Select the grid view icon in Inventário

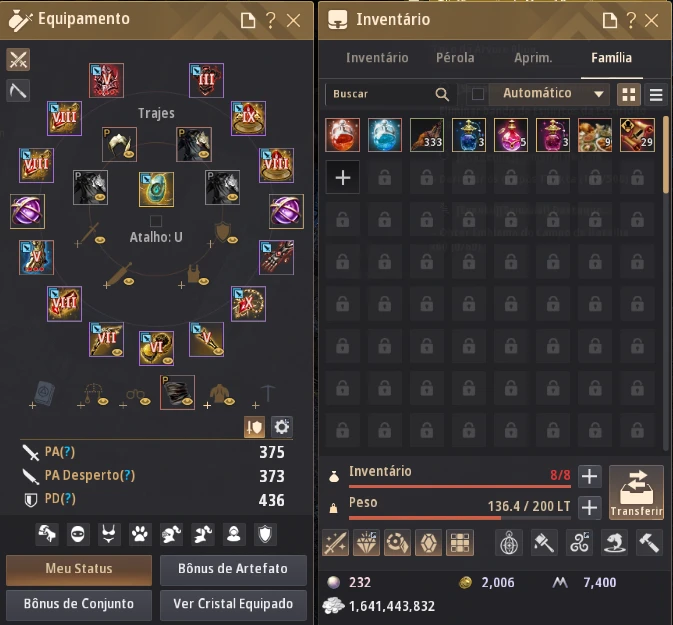[x=629, y=94]
